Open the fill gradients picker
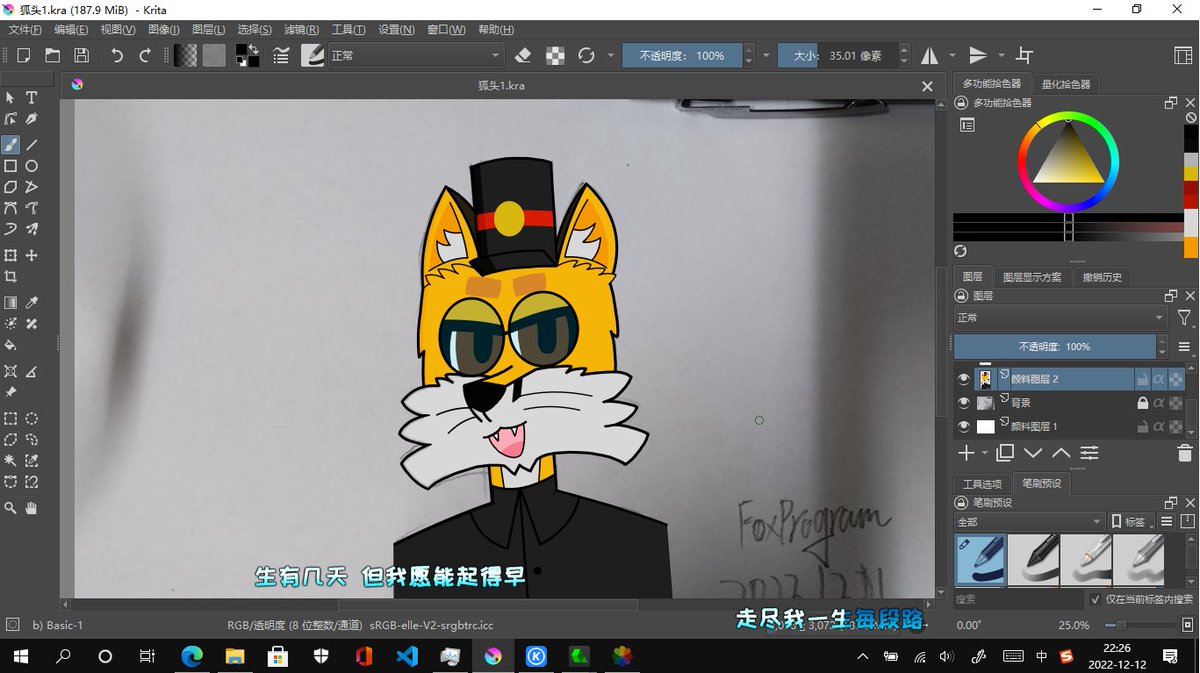Viewport: 1200px width, 673px height. 185,56
